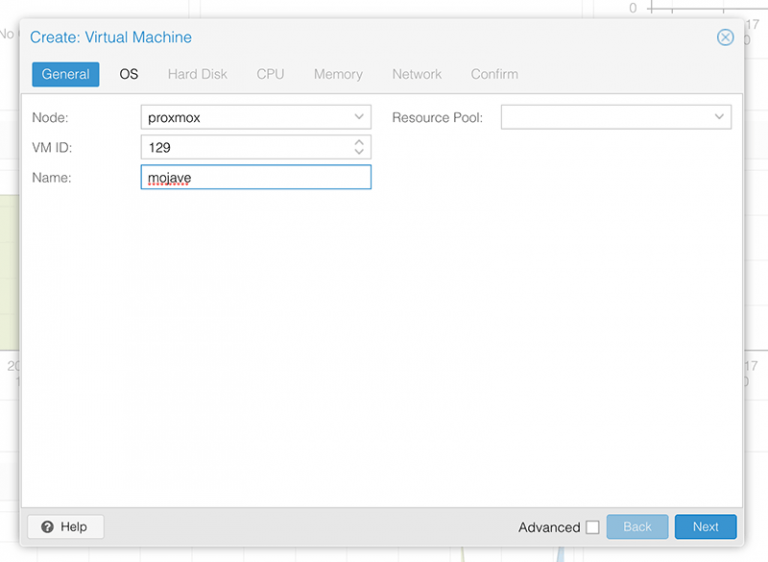
Task: Expand the Resource Pool dropdown
Action: [x=719, y=117]
